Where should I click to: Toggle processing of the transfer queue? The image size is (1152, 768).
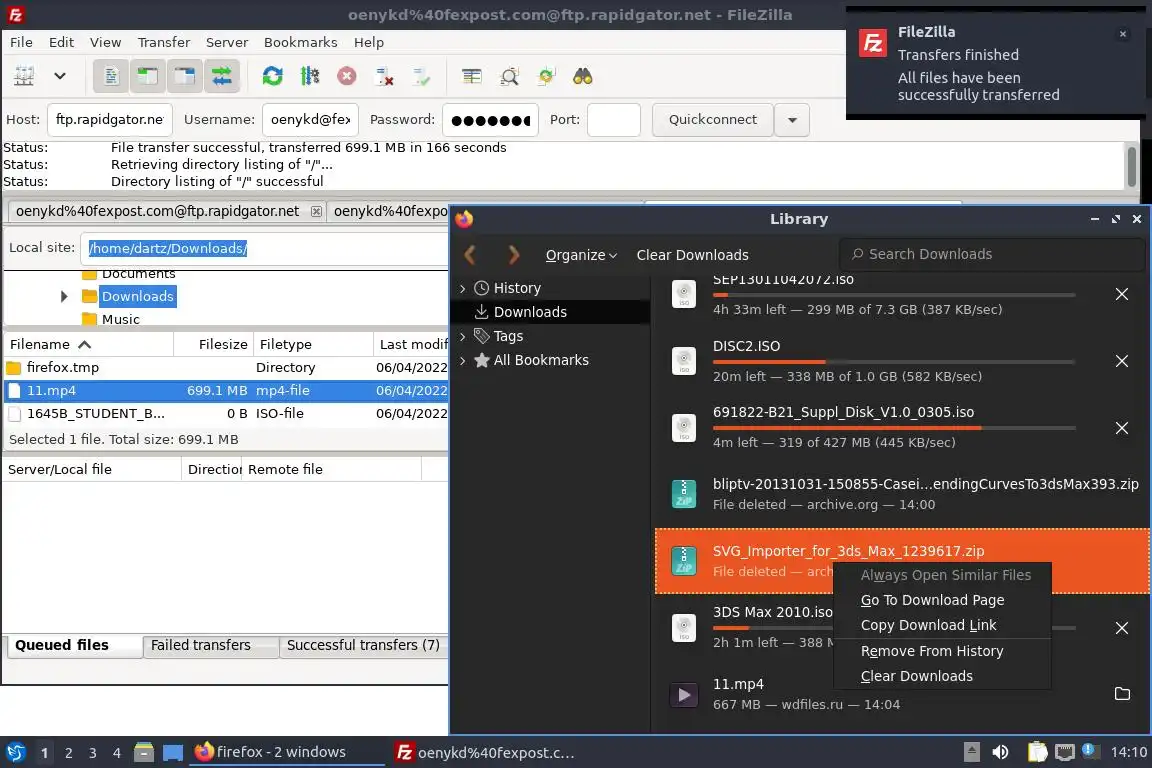[x=310, y=76]
